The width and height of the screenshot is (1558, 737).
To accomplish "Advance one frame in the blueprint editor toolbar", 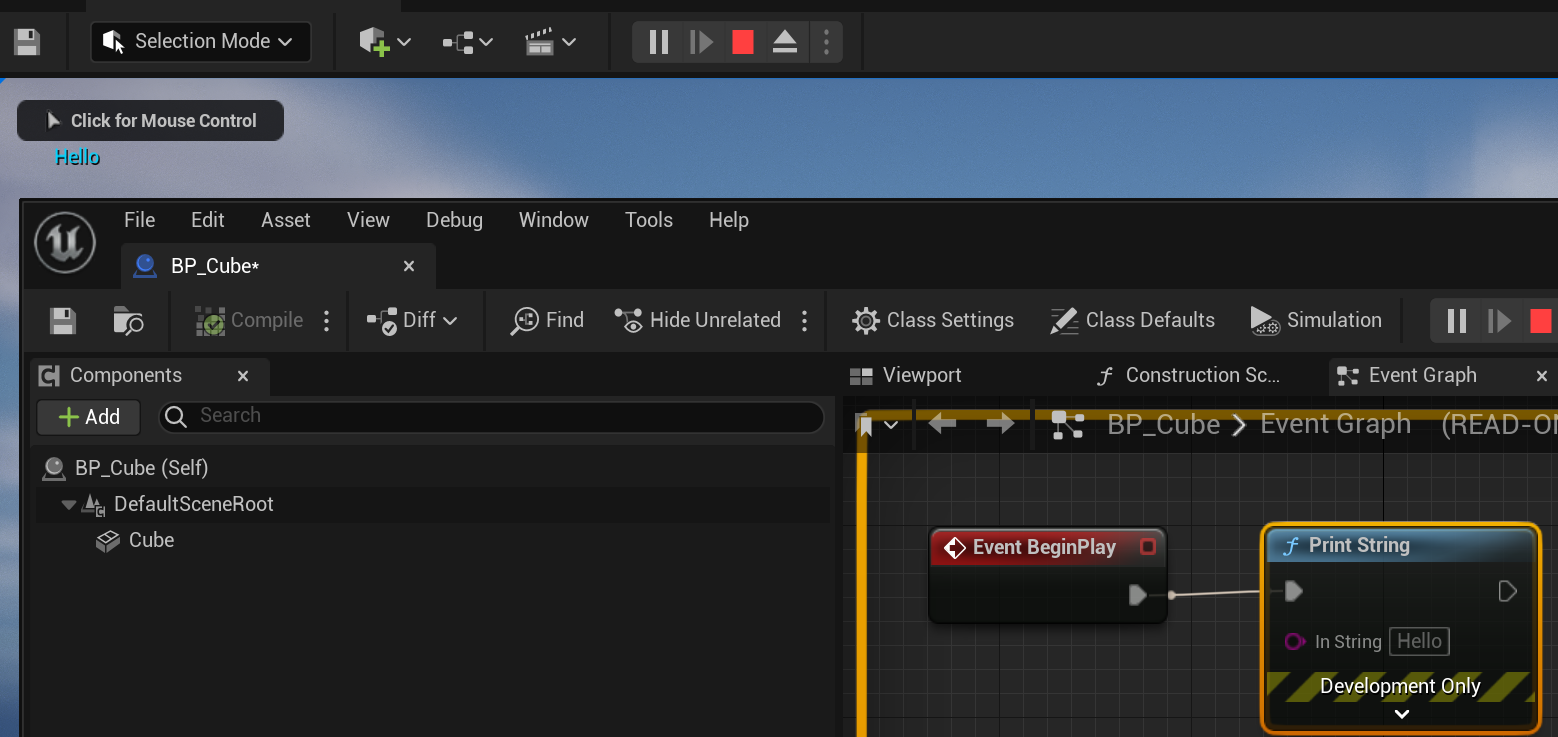I will click(x=1499, y=321).
